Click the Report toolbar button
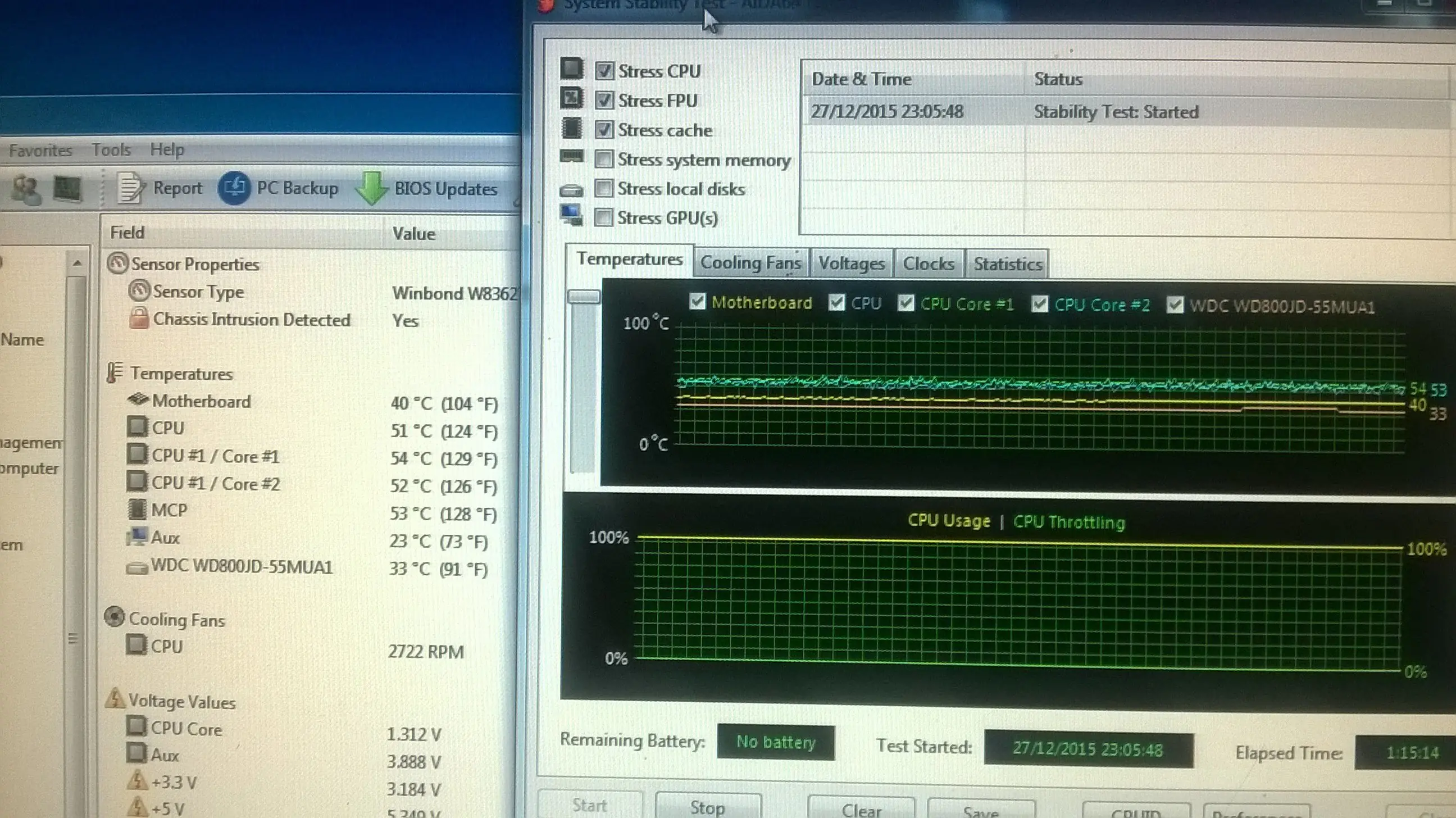This screenshot has width=1456, height=818. point(160,188)
